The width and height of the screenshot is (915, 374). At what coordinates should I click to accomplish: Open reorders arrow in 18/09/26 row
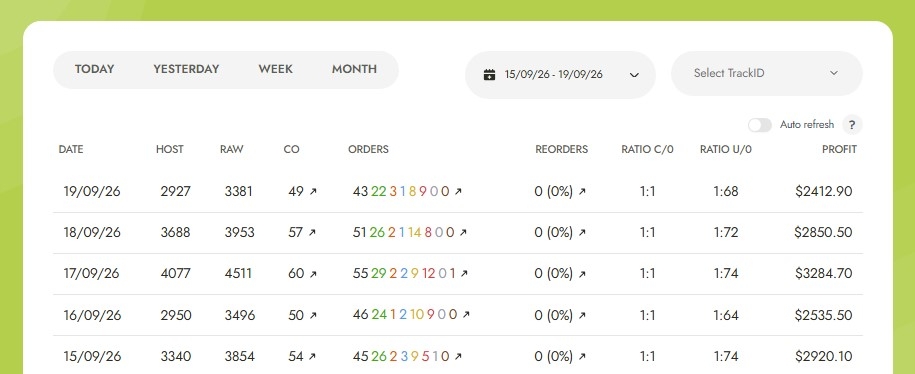click(582, 232)
